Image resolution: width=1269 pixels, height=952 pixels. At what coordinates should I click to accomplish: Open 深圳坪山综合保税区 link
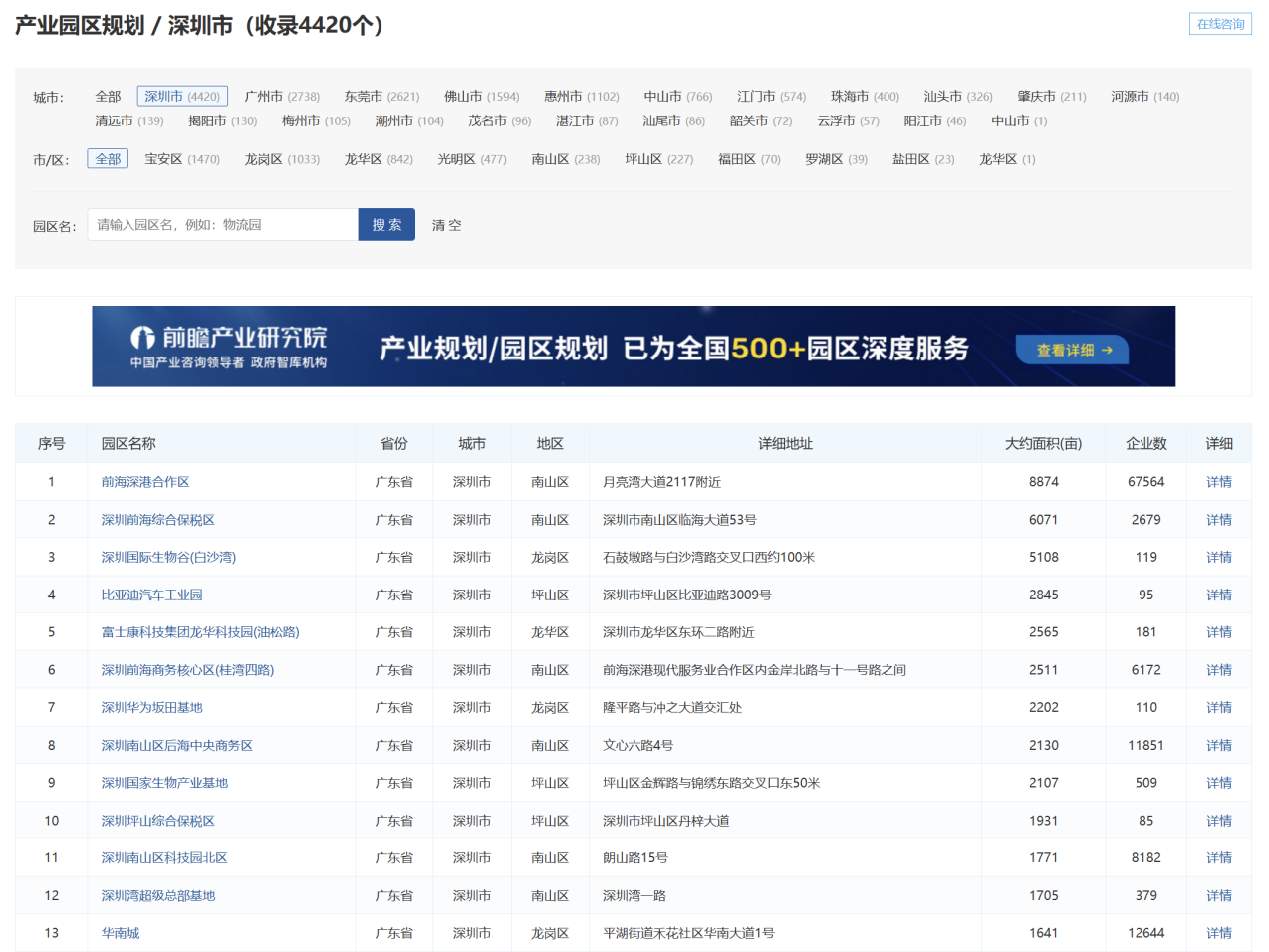pyautogui.click(x=157, y=821)
